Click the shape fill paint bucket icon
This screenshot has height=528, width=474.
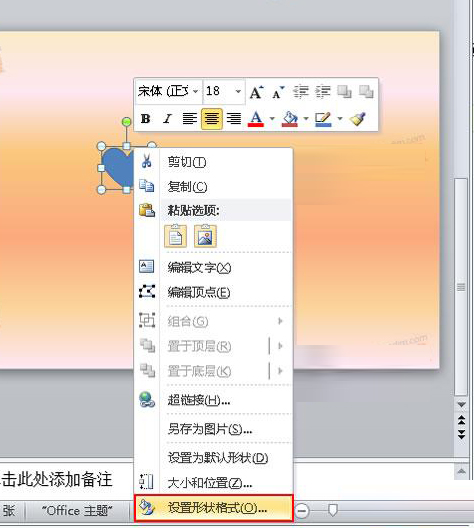(290, 119)
